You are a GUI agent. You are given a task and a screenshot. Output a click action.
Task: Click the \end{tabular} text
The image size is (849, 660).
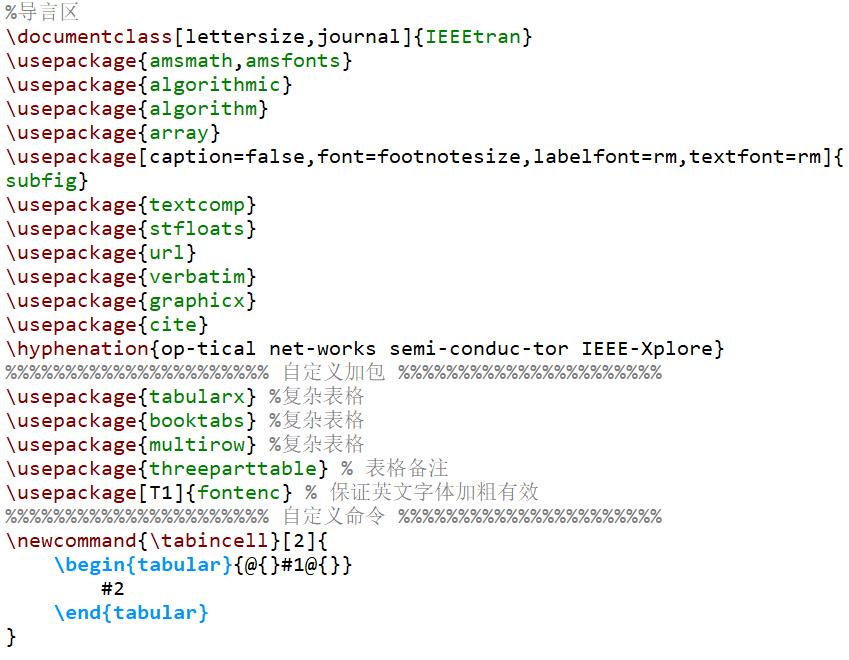(131, 612)
